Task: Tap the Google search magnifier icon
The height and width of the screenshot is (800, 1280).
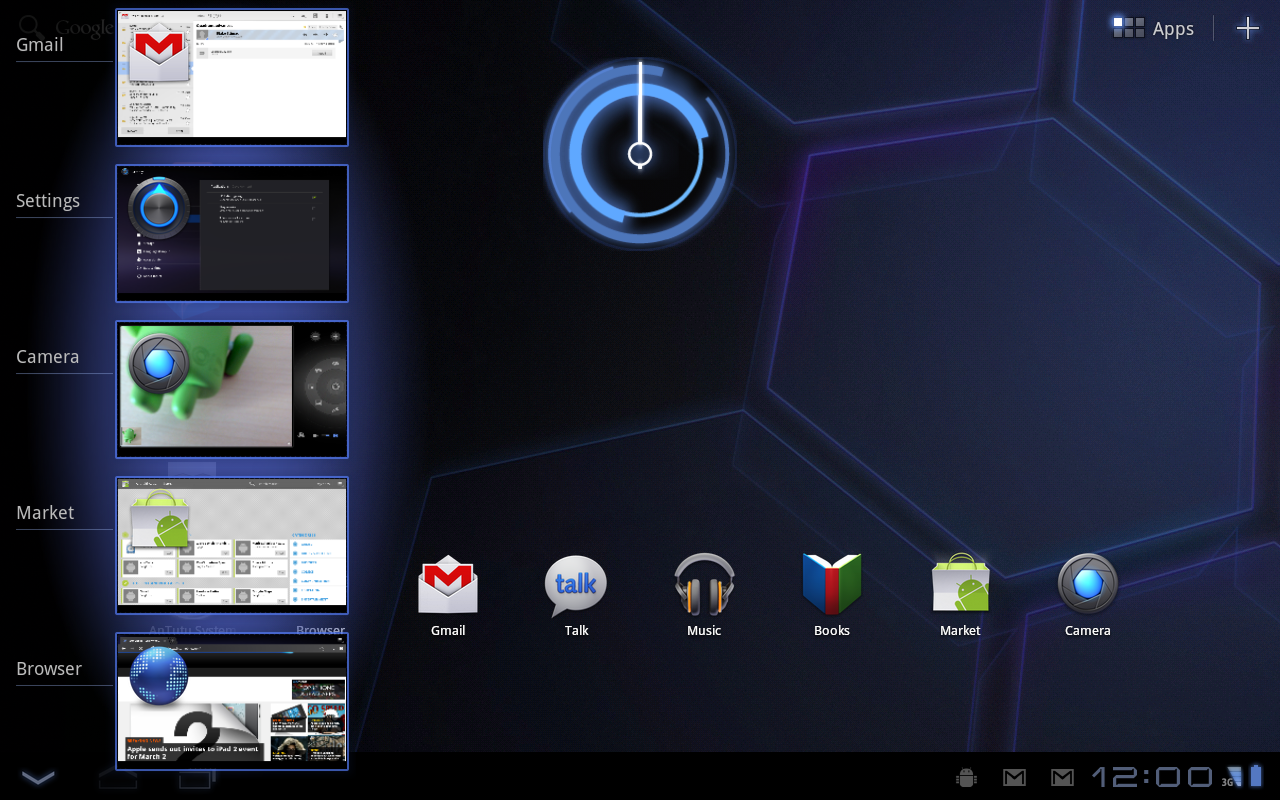Action: (x=32, y=26)
